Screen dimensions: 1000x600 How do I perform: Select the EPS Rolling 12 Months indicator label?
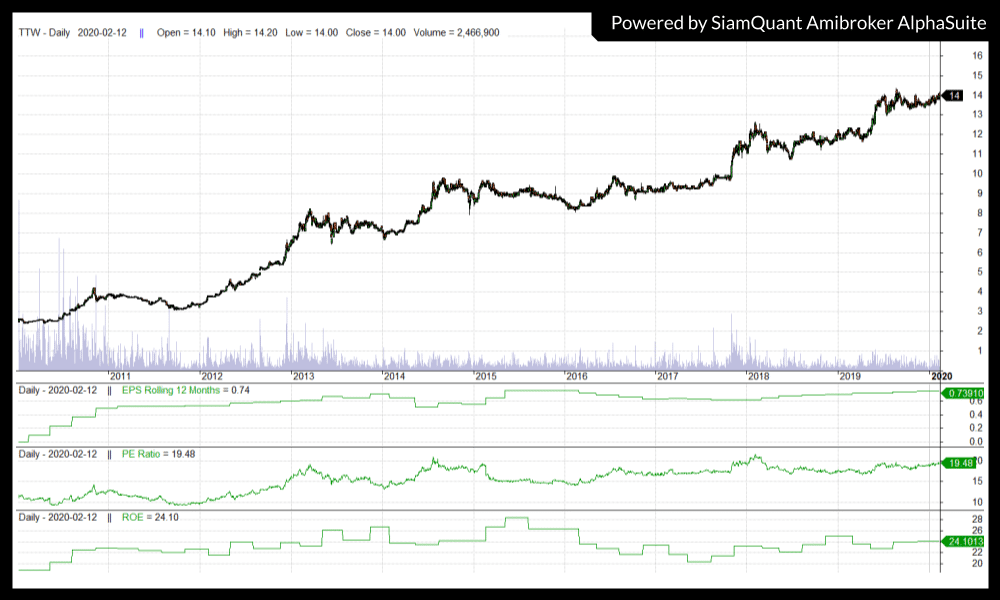pyautogui.click(x=168, y=389)
